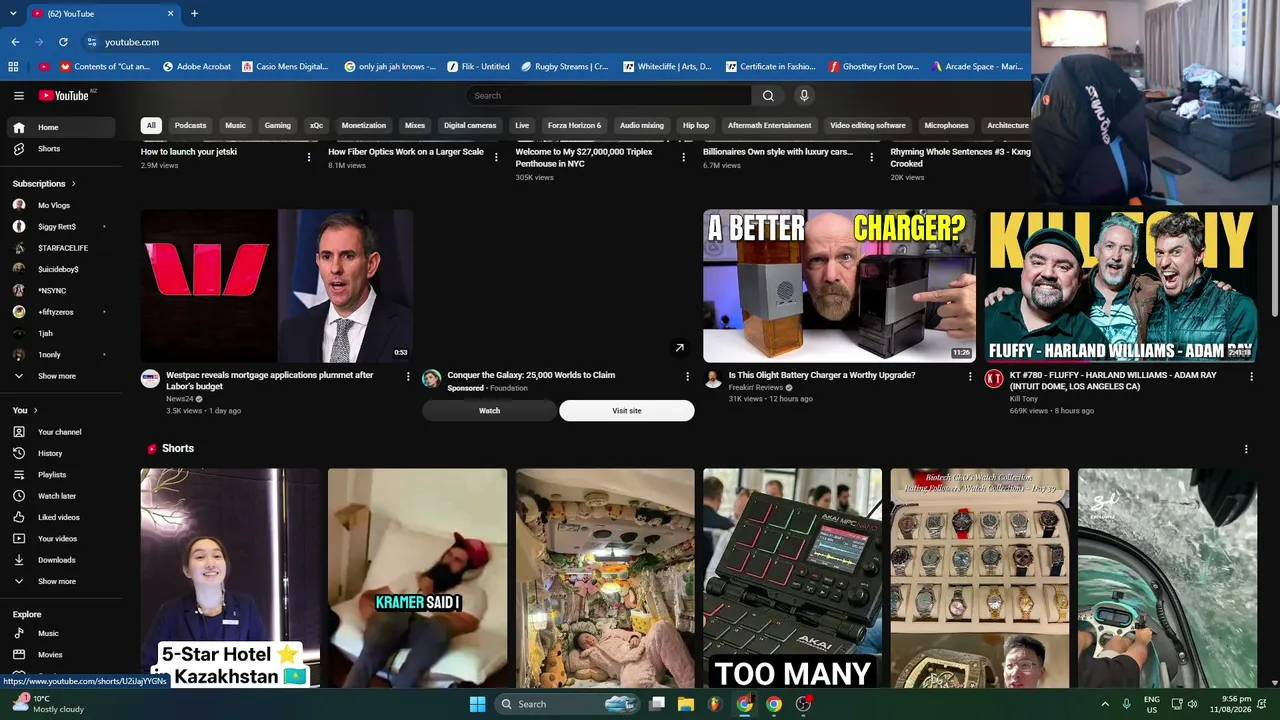Expand Subscriptions section chevron

click(x=73, y=184)
